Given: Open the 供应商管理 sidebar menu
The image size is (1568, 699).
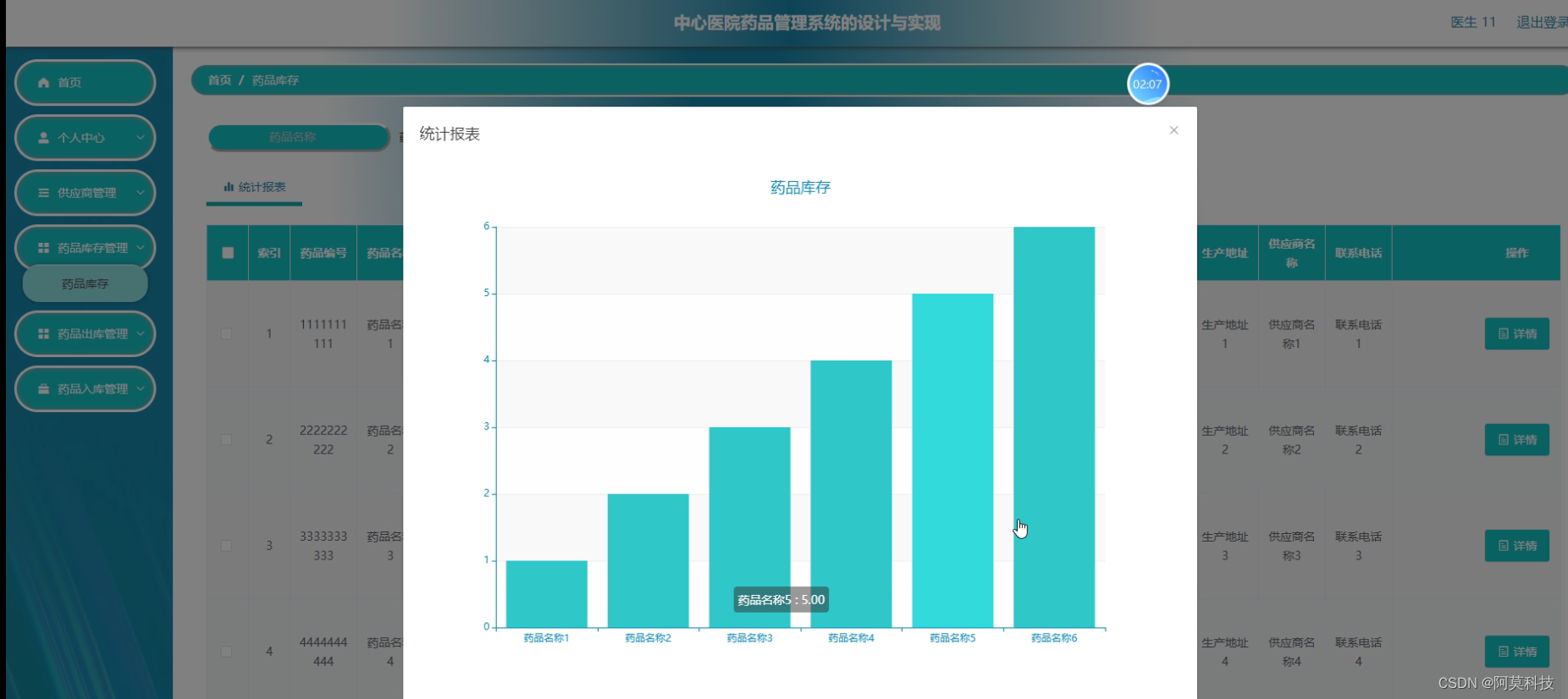Looking at the screenshot, I should [85, 193].
